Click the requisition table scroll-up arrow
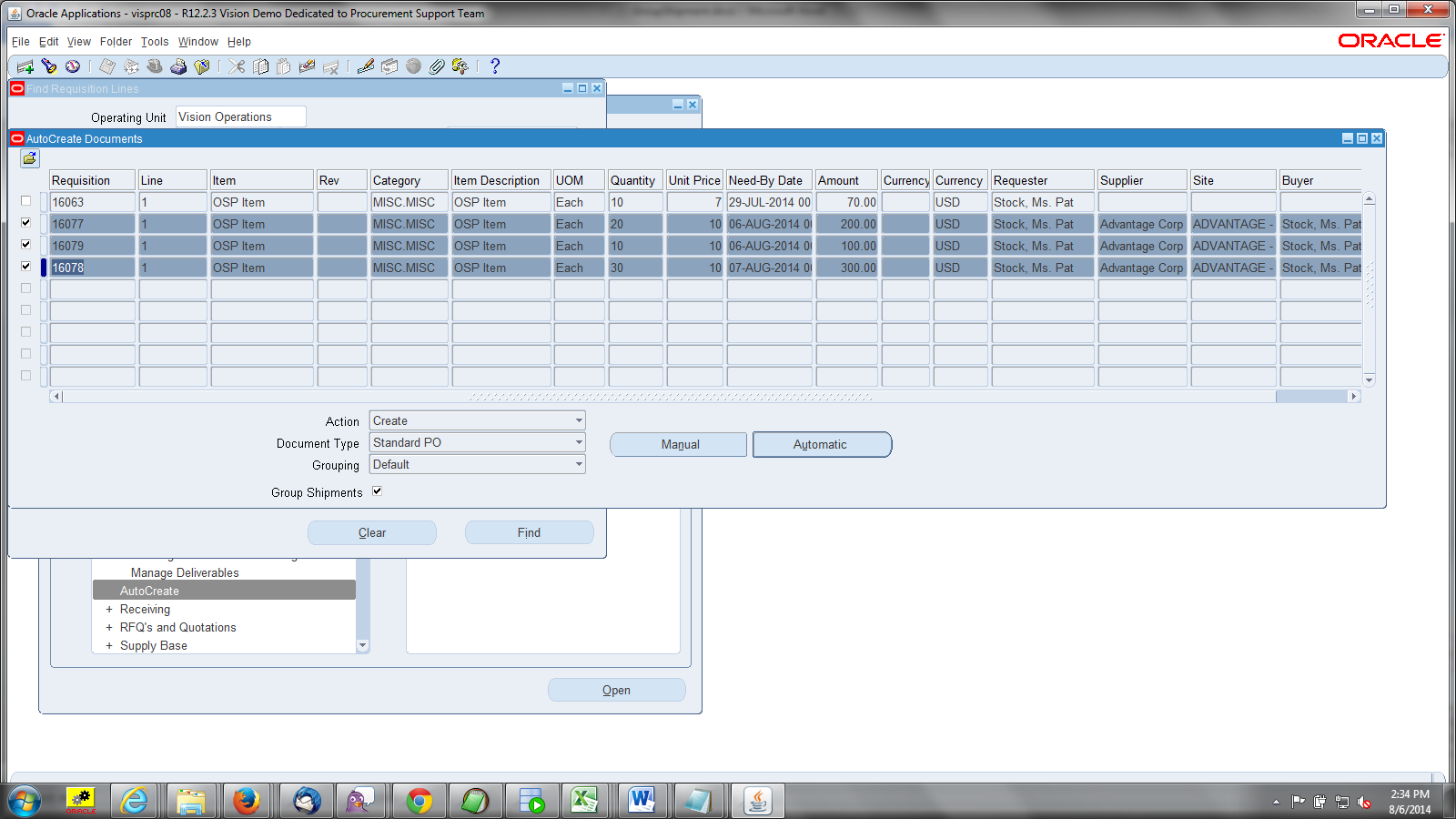Image resolution: width=1456 pixels, height=819 pixels. (1369, 199)
